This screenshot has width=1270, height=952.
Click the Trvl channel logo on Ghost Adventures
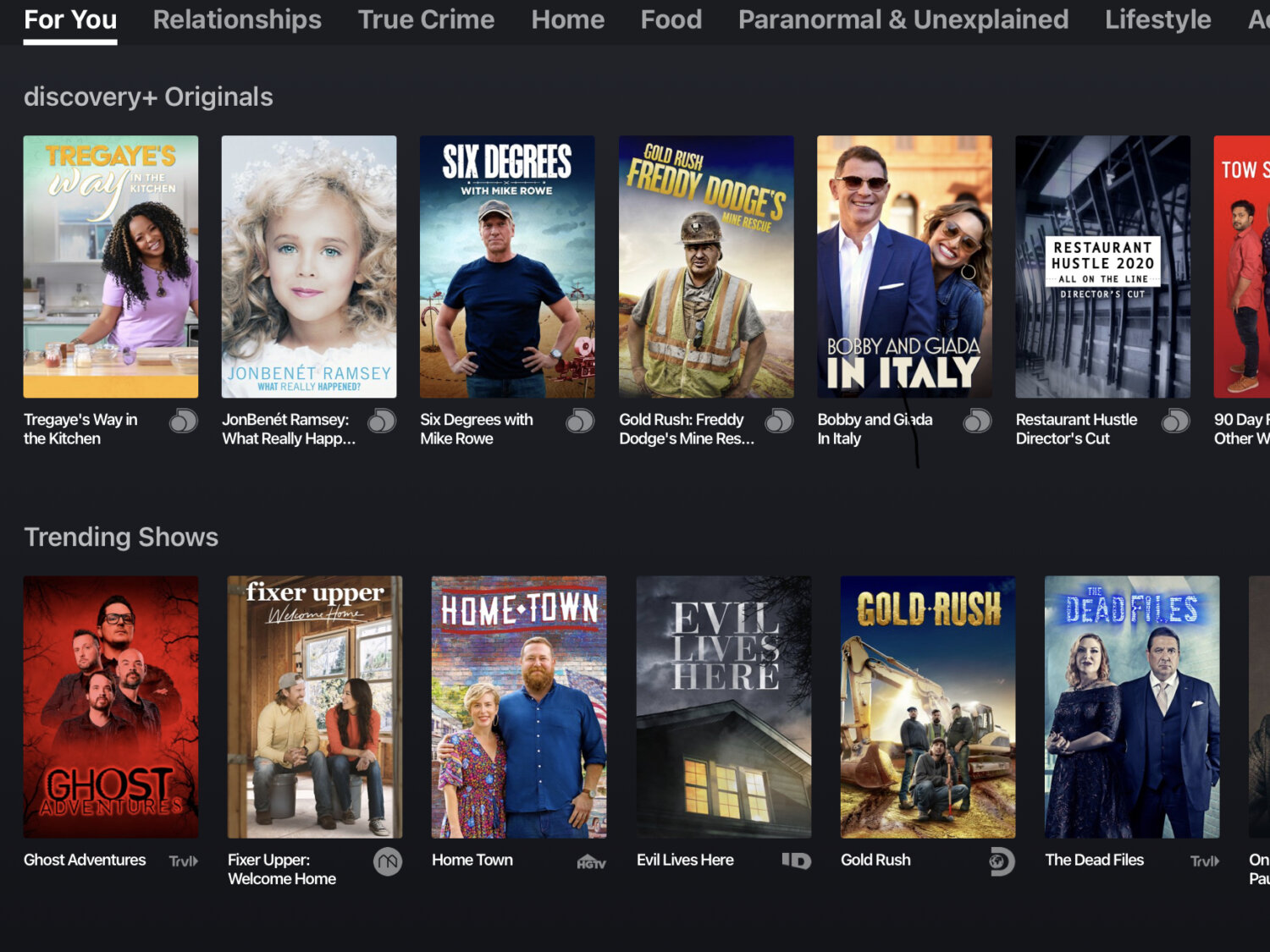[182, 860]
